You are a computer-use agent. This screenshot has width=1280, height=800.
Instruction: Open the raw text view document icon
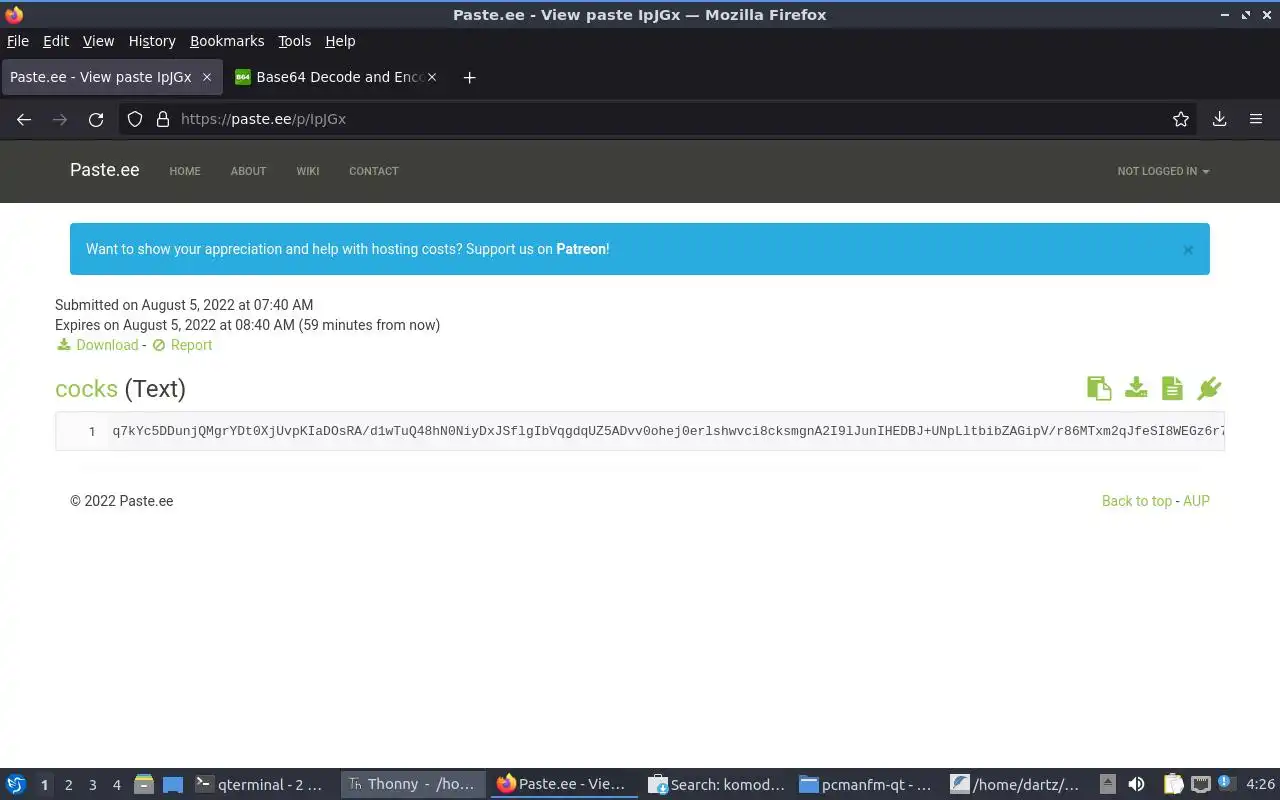pyautogui.click(x=1172, y=388)
